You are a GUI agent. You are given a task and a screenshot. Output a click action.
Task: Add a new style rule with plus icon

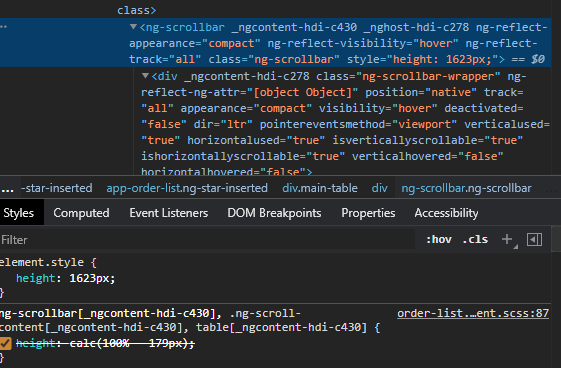click(507, 239)
